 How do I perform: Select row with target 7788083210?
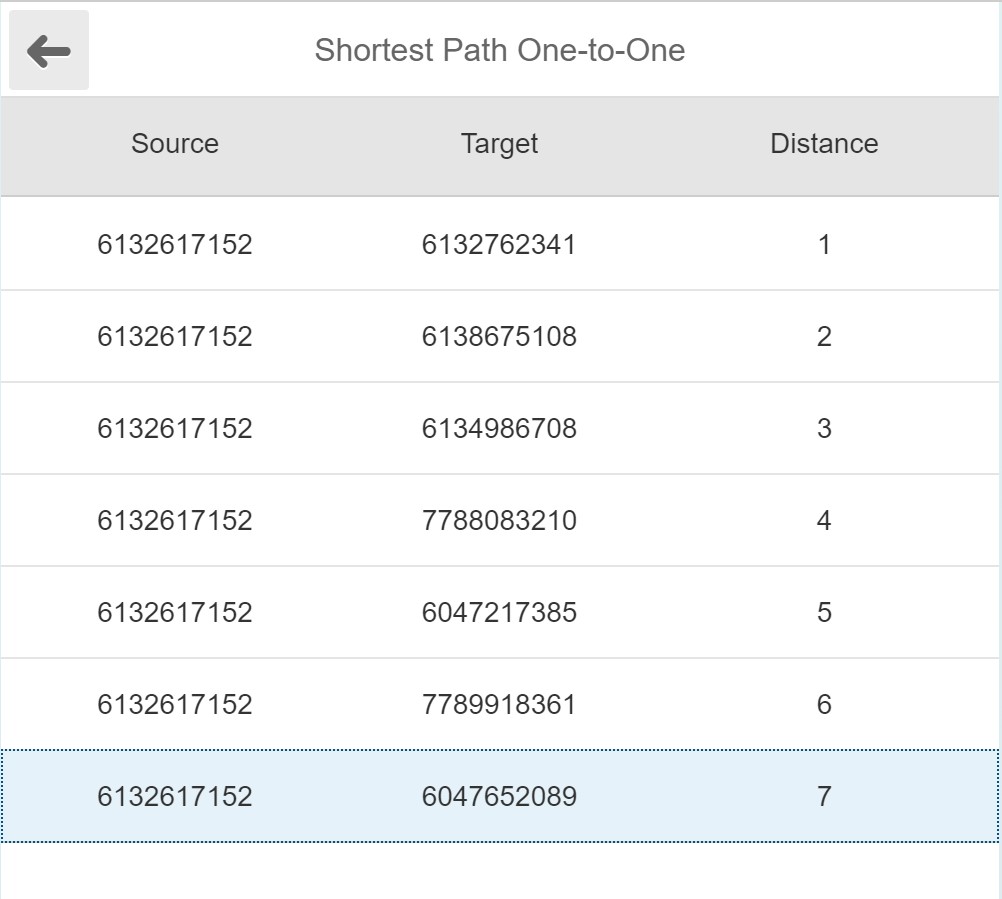coord(499,521)
